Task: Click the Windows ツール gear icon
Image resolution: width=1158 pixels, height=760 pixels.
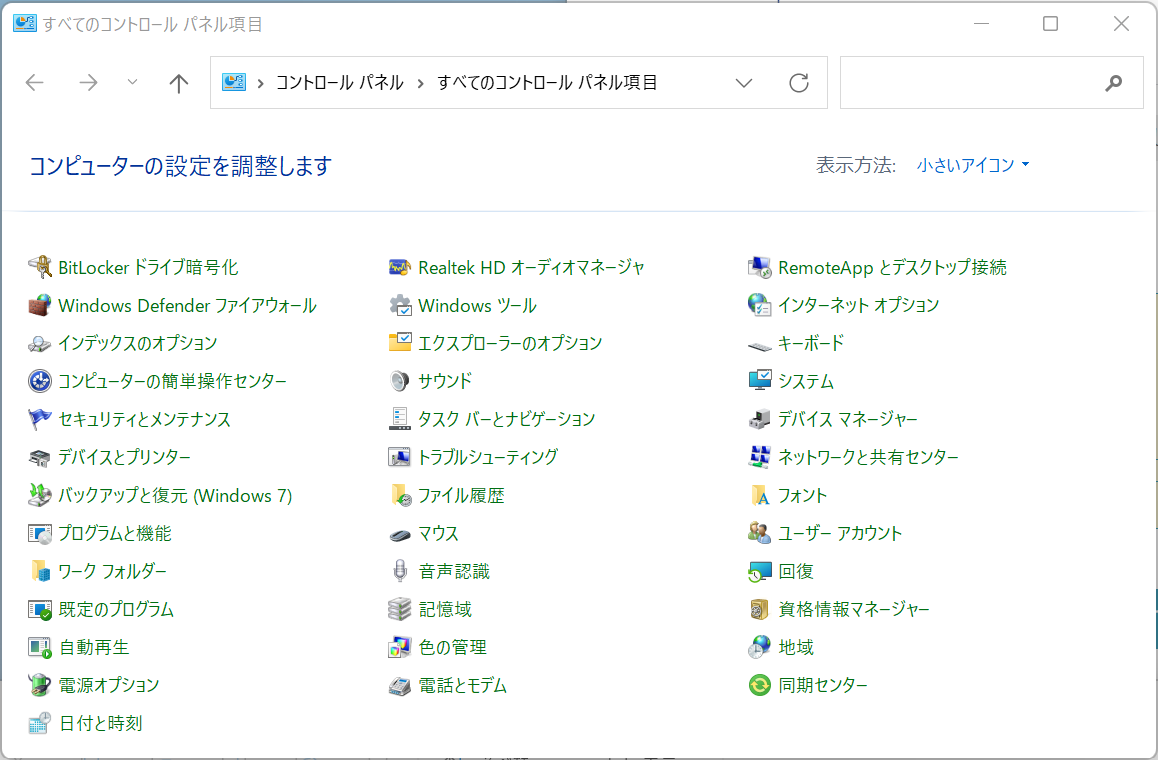Action: [x=400, y=305]
